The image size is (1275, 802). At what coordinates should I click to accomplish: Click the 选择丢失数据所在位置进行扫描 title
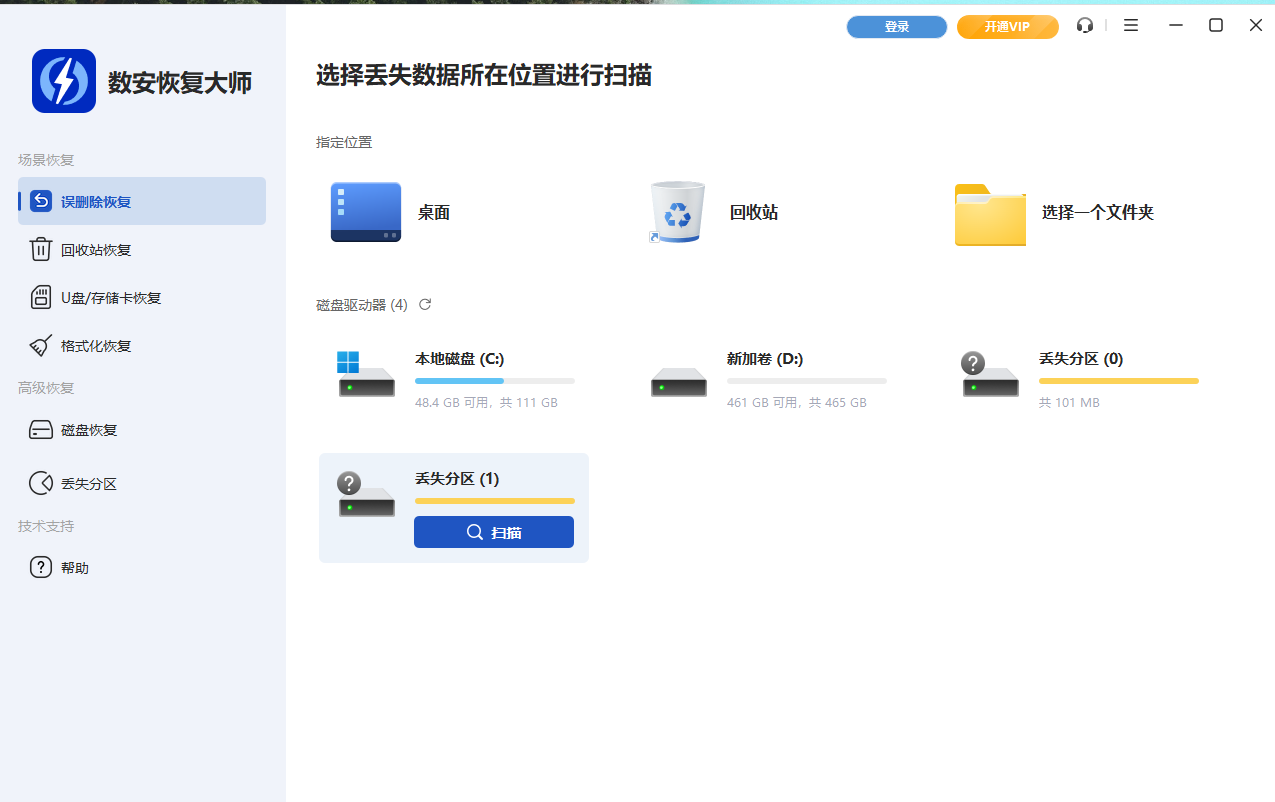[484, 75]
